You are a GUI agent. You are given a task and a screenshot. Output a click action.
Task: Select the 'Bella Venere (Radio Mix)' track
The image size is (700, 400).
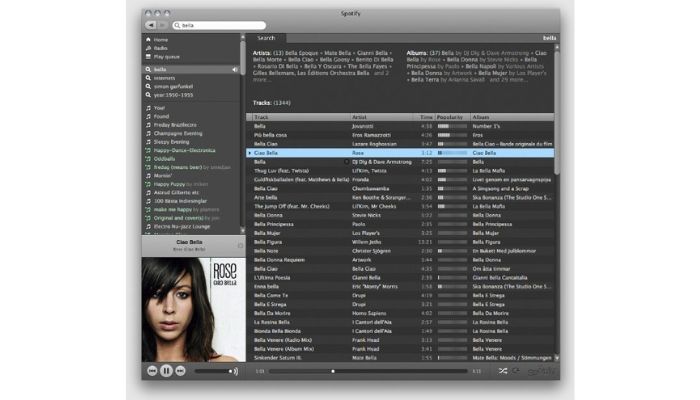tap(400, 340)
